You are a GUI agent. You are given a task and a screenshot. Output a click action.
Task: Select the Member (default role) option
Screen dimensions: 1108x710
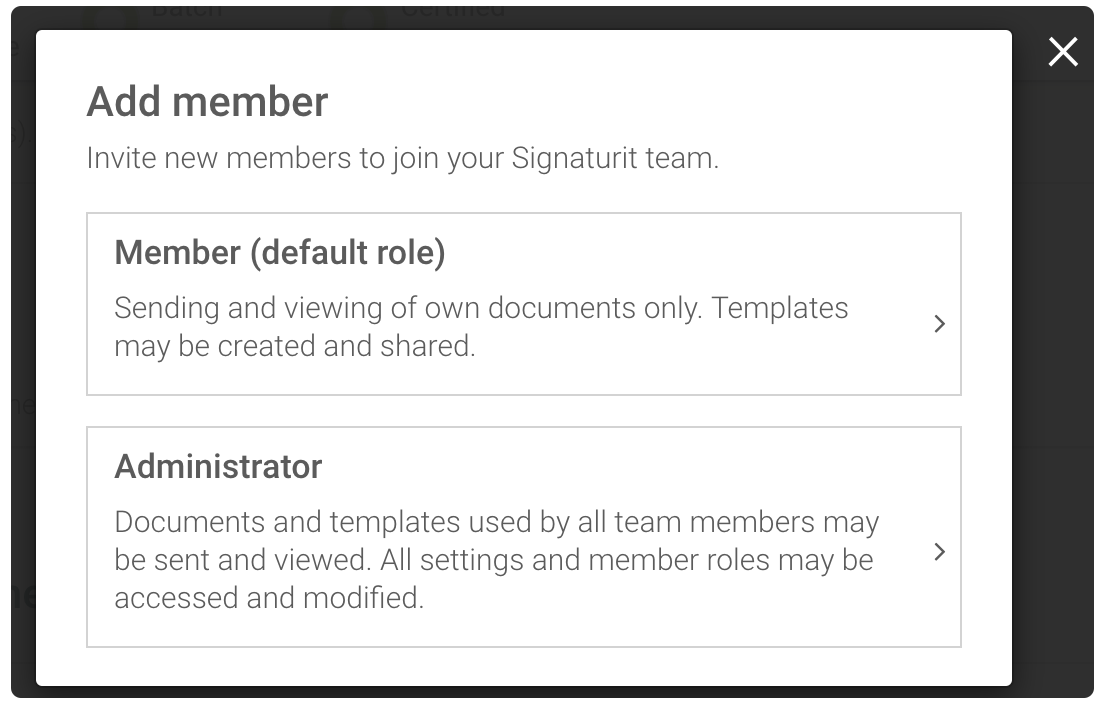(x=524, y=304)
